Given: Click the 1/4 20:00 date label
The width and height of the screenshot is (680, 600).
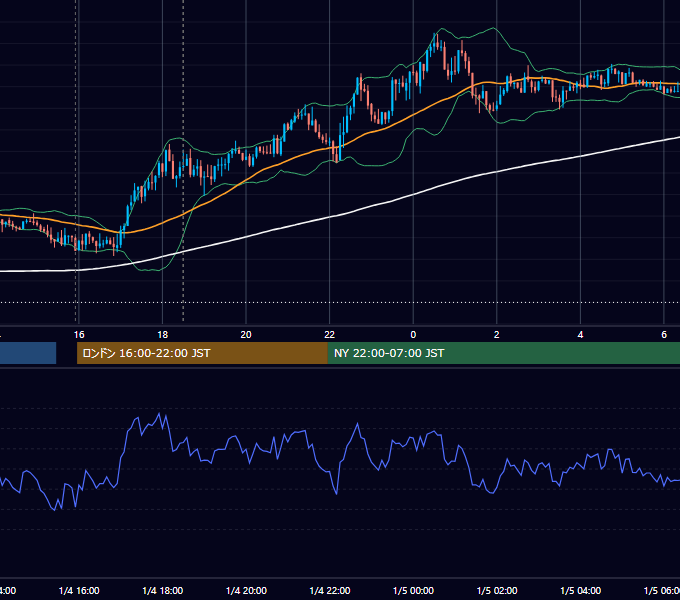Looking at the screenshot, I should coord(246,590).
